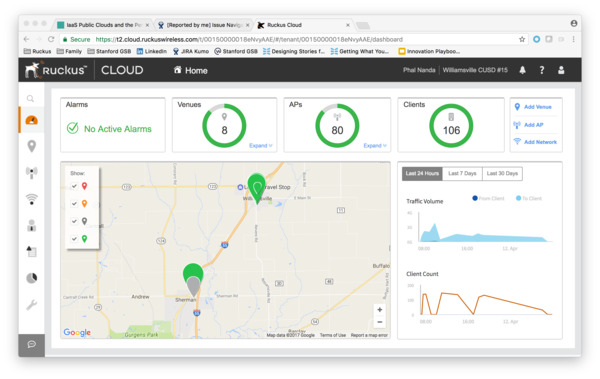Image resolution: width=600 pixels, height=379 pixels.
Task: Toggle From Client legend series
Action: point(488,198)
